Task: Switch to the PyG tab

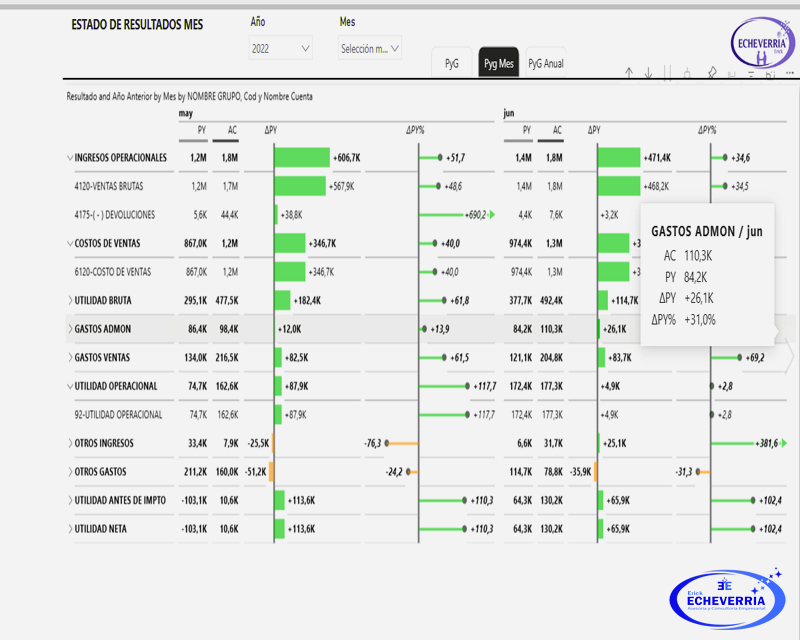Action: pyautogui.click(x=452, y=63)
